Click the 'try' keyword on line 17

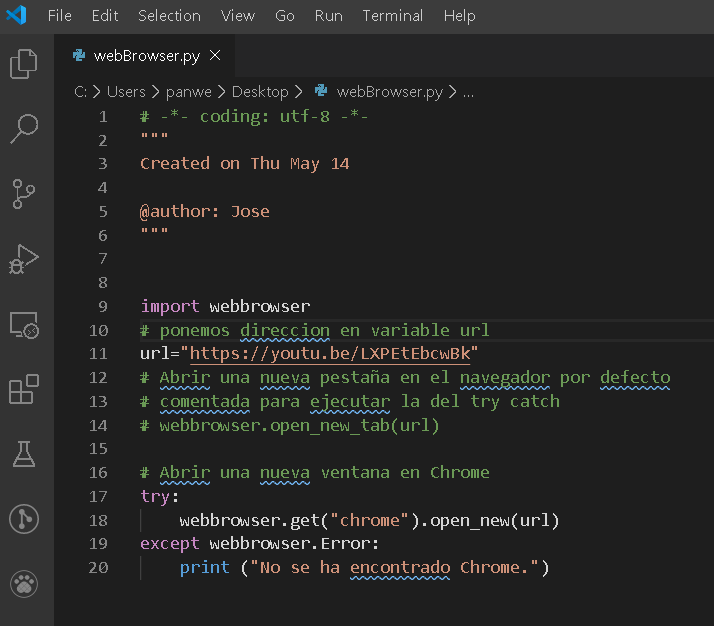point(155,496)
